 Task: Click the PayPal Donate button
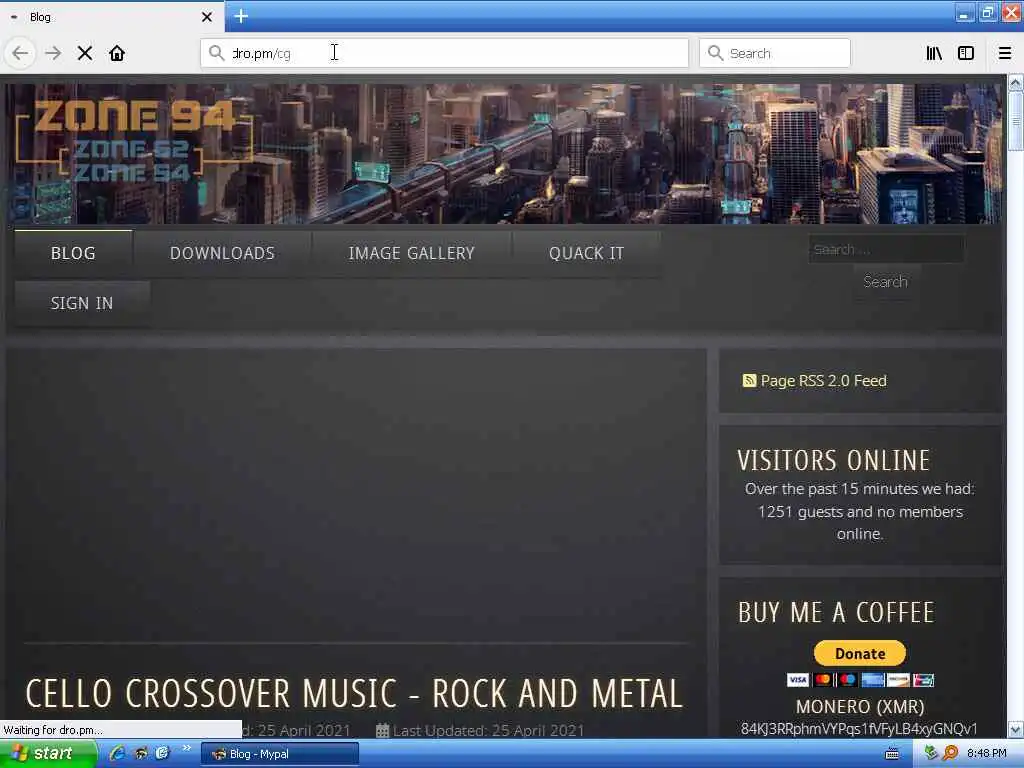tap(859, 653)
